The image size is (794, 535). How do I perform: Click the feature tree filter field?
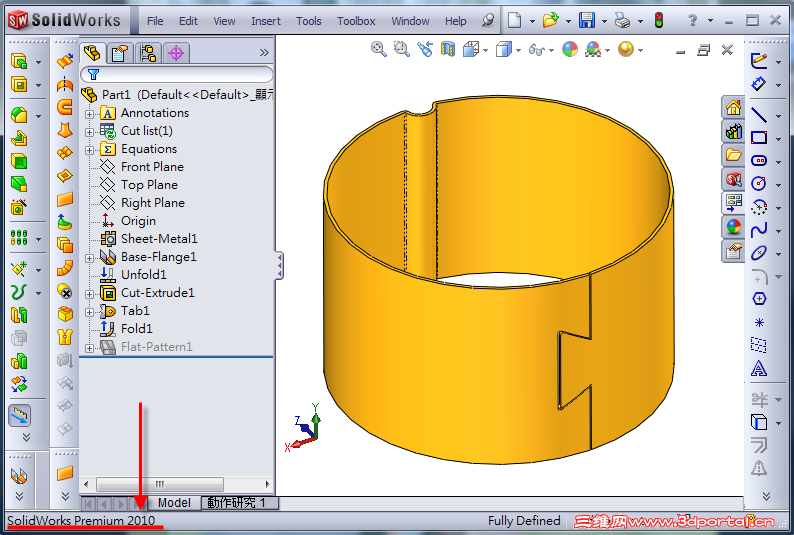[x=177, y=74]
